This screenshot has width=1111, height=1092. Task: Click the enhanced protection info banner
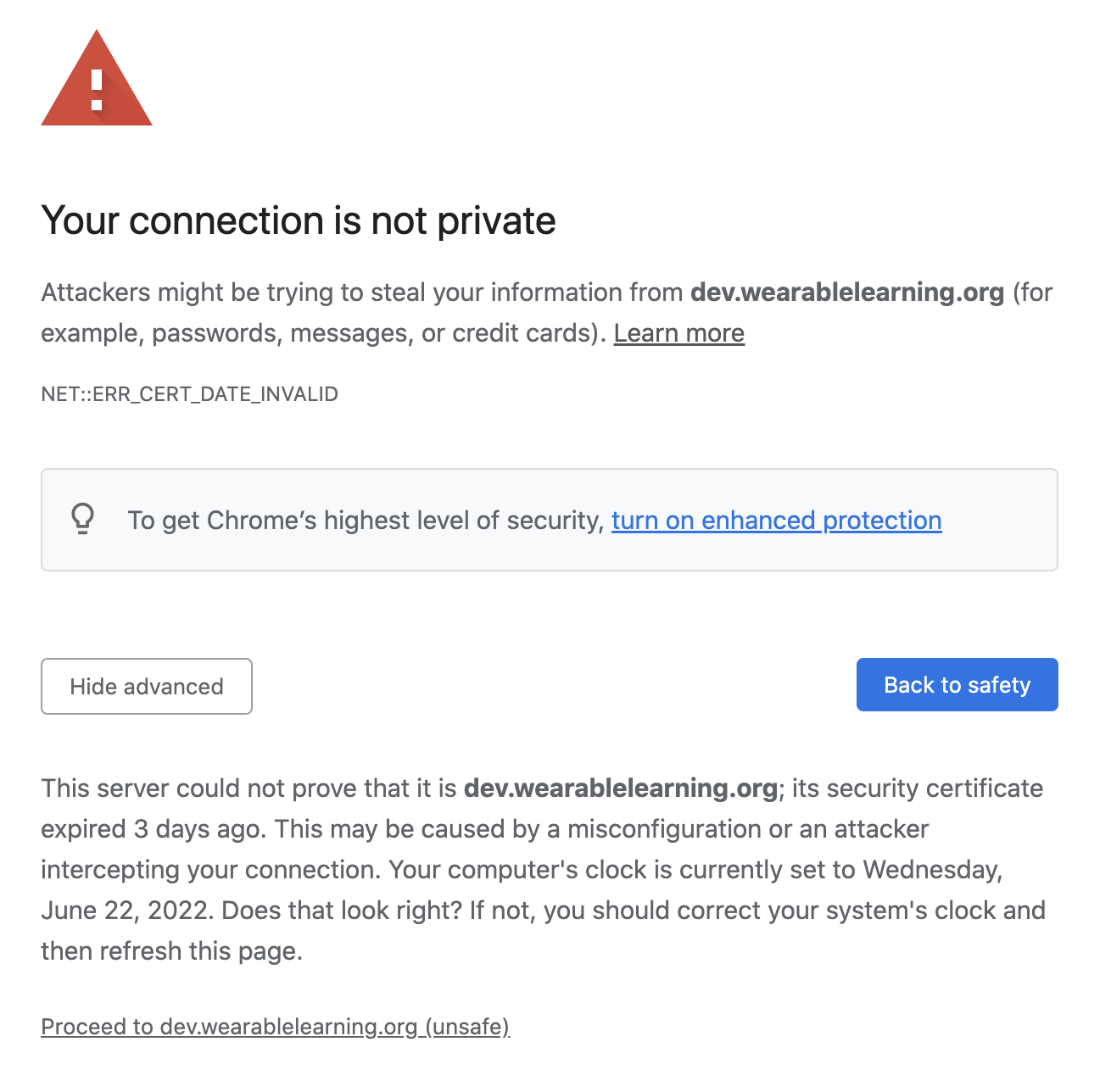coord(550,520)
